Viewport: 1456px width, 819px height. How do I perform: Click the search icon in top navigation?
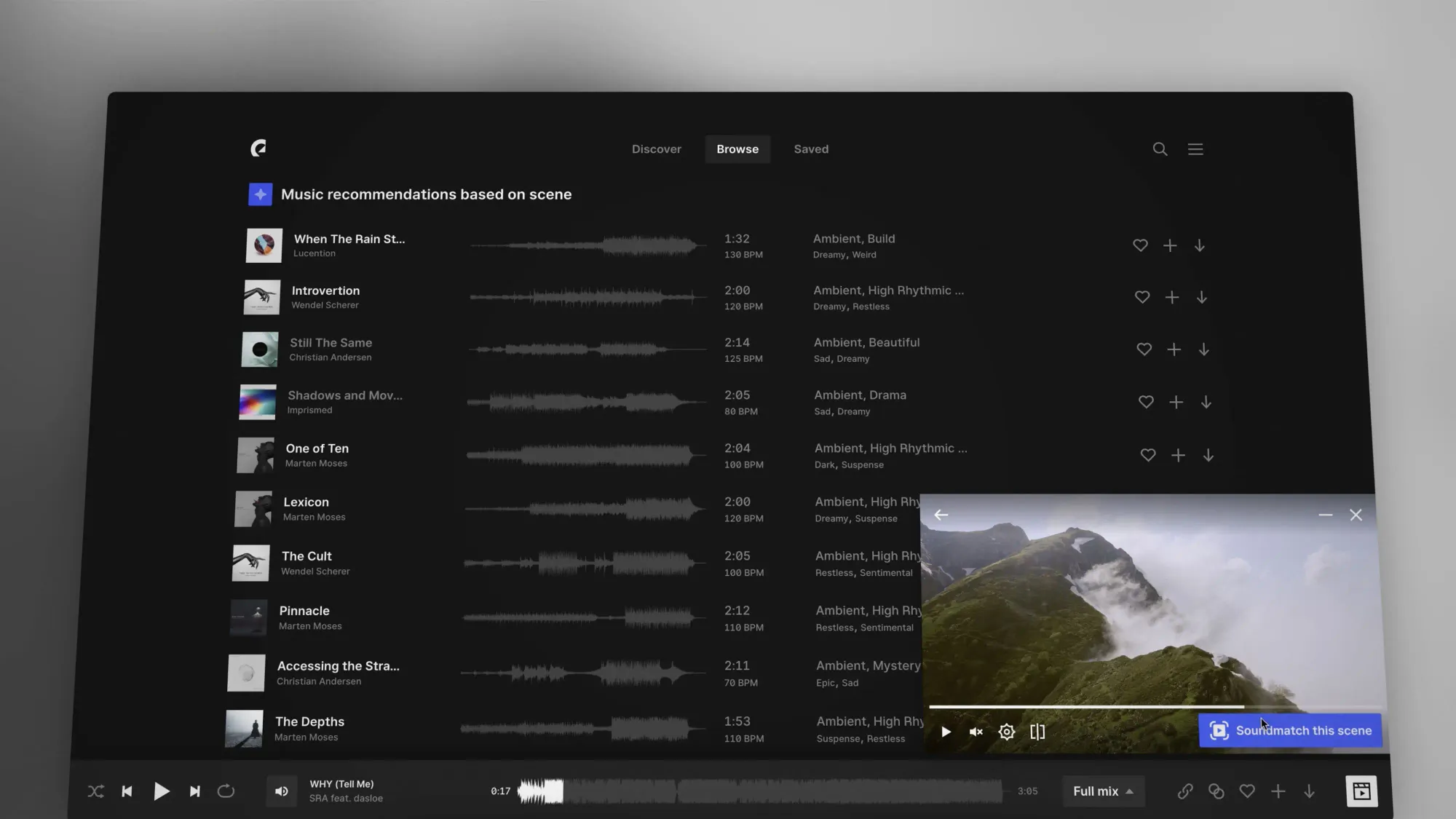[x=1159, y=148]
